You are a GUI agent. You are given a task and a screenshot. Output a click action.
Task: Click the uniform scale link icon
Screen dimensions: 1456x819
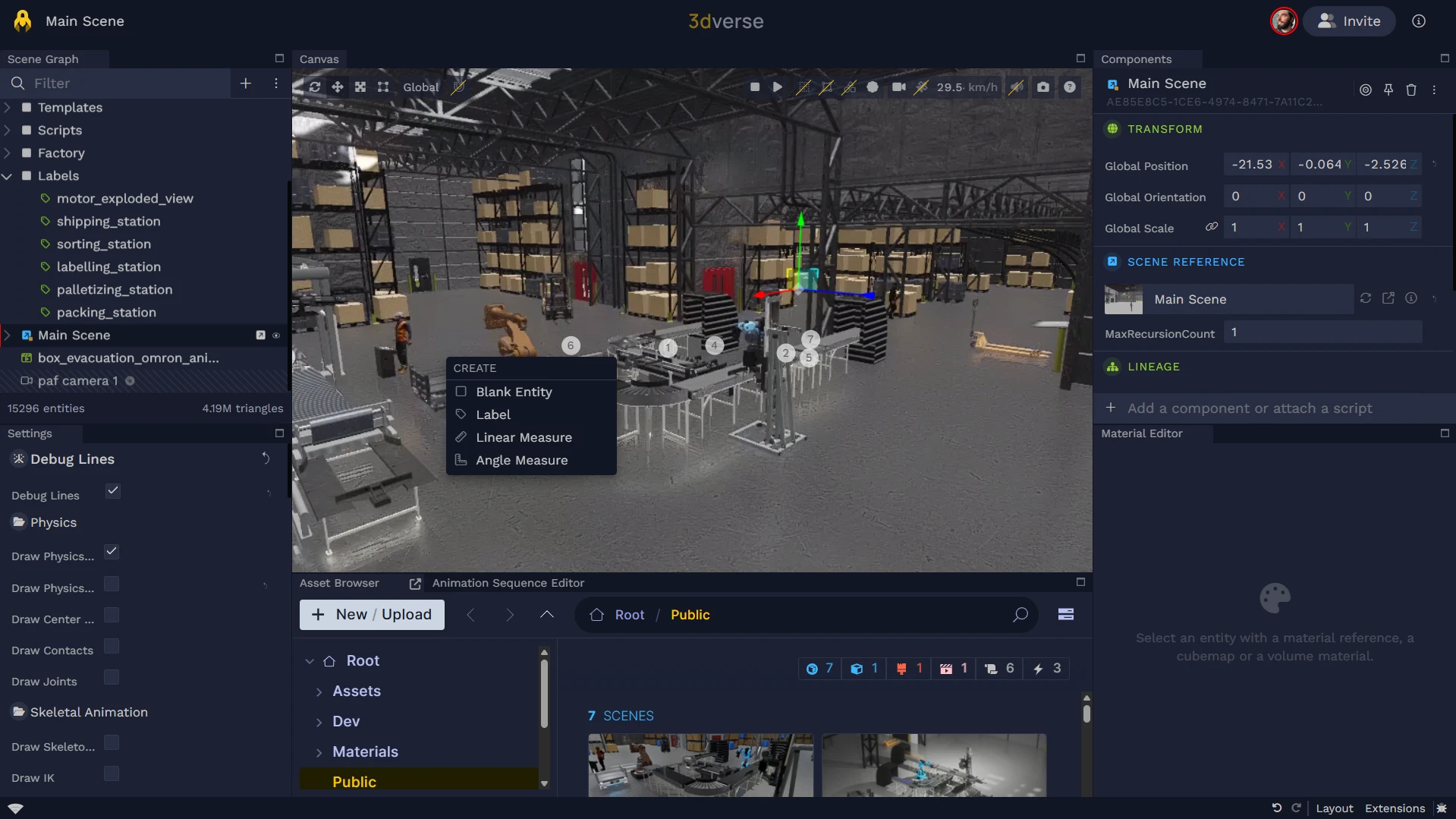1211,227
